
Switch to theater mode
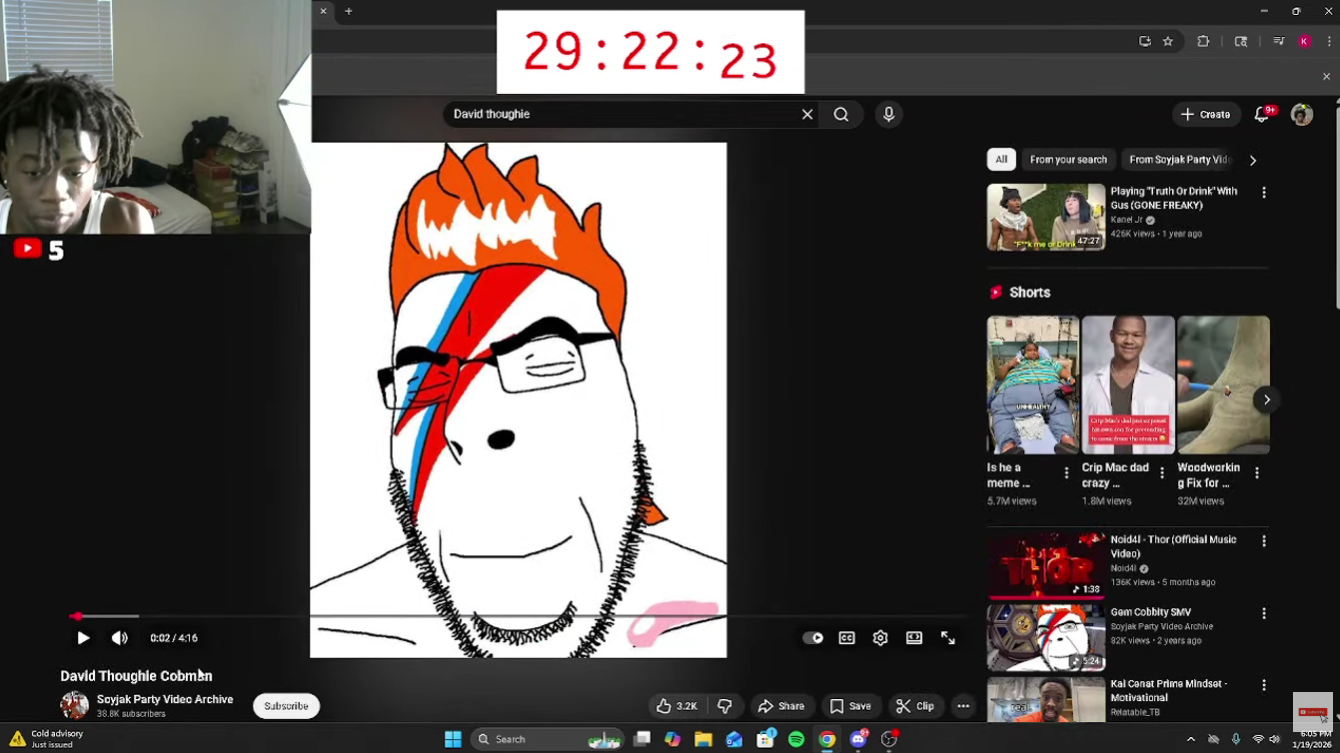click(x=914, y=638)
